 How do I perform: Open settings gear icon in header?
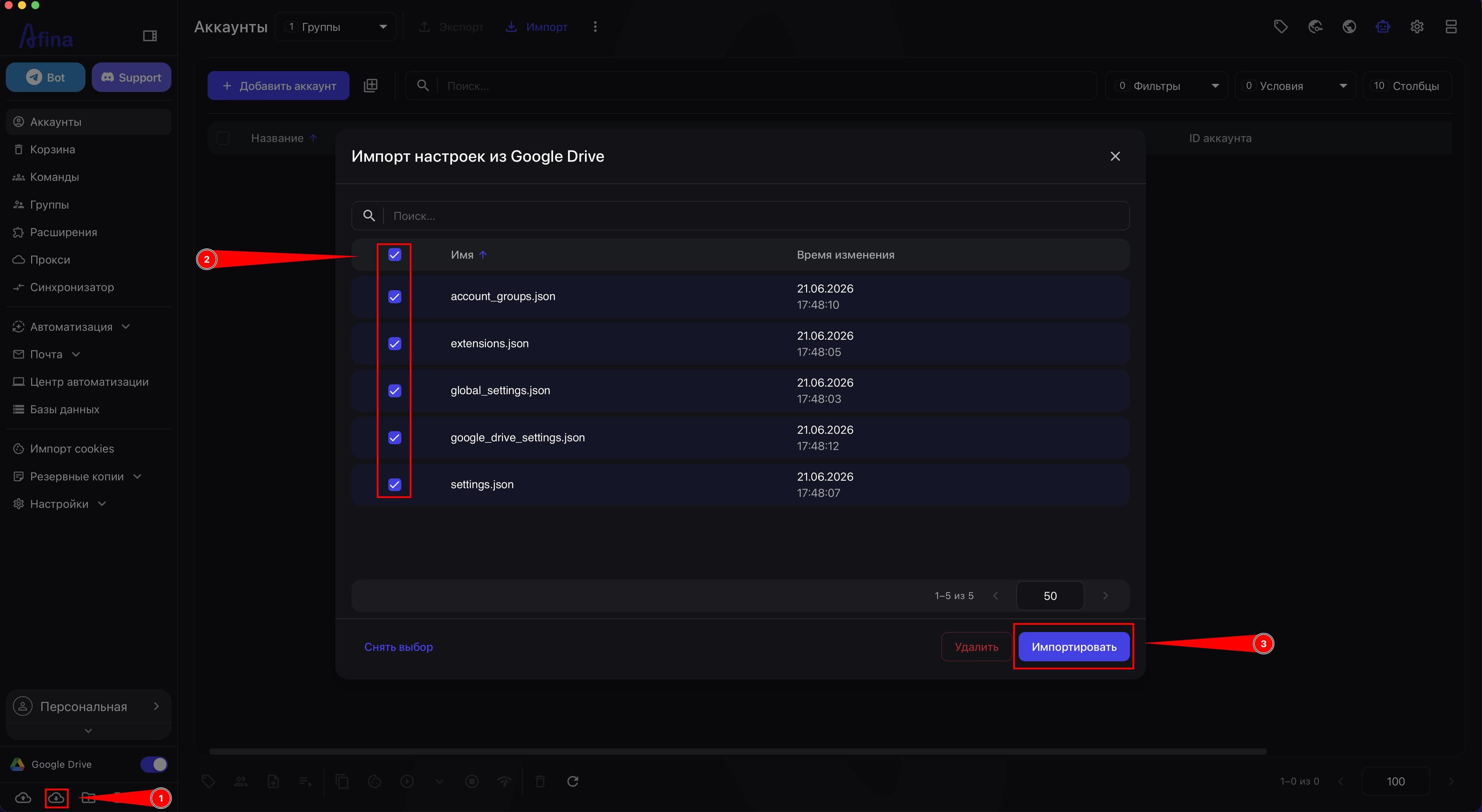pyautogui.click(x=1417, y=27)
